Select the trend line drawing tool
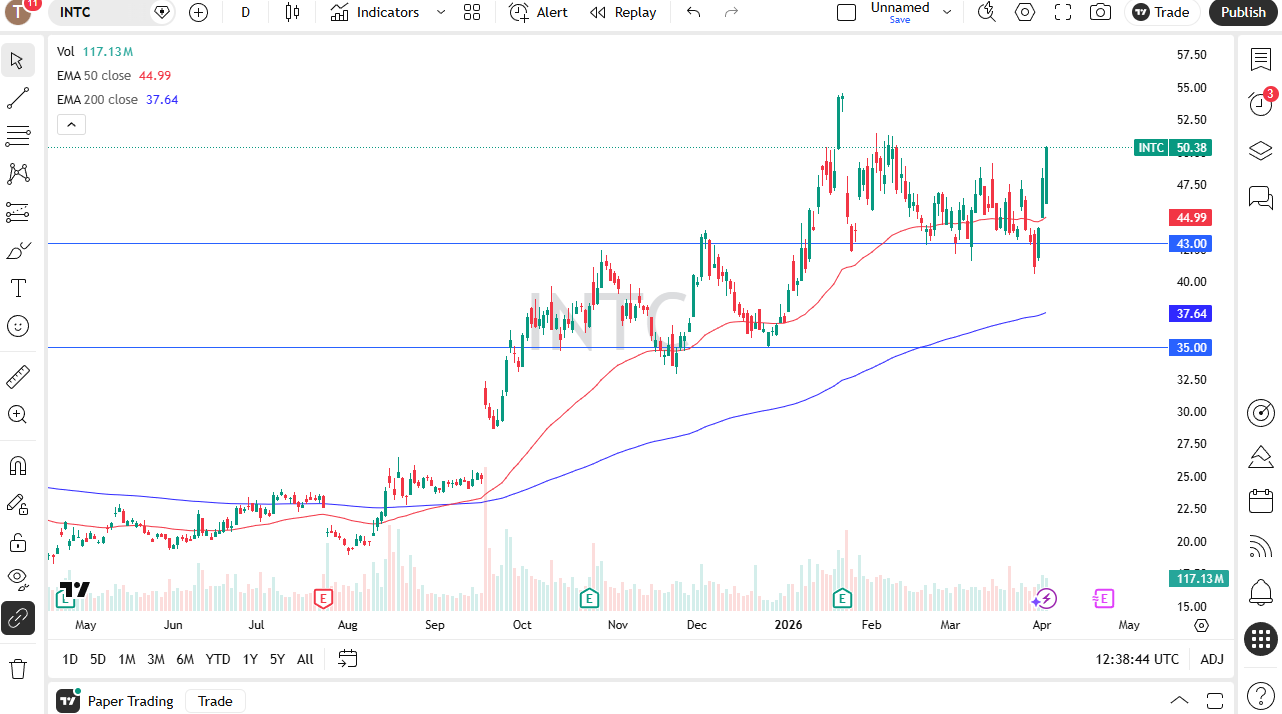 pos(18,98)
